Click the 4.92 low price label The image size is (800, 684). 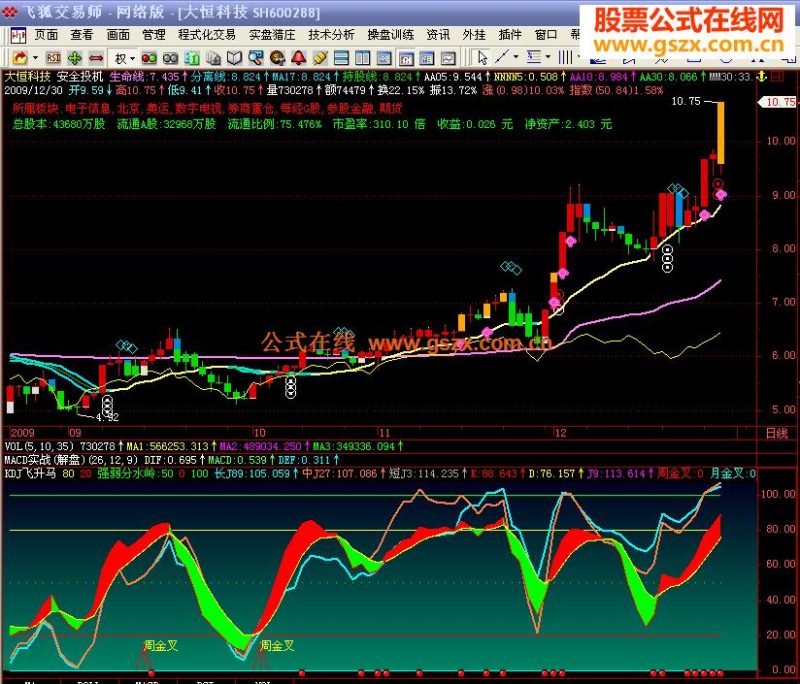[x=107, y=417]
